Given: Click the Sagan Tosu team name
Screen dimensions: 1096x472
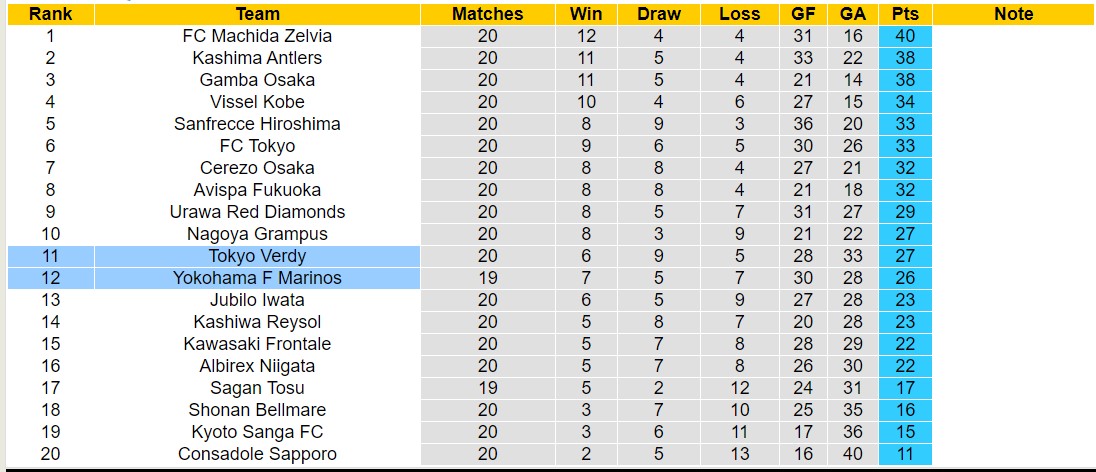Looking at the screenshot, I should [x=257, y=388].
